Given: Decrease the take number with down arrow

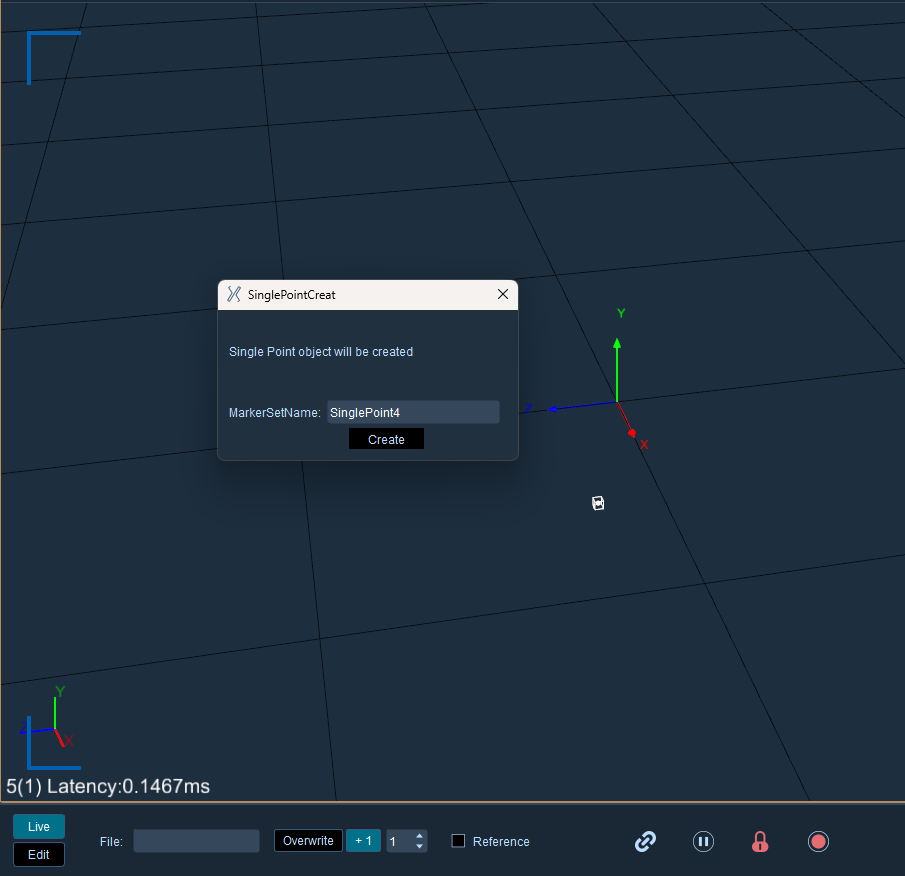Looking at the screenshot, I should click(420, 847).
